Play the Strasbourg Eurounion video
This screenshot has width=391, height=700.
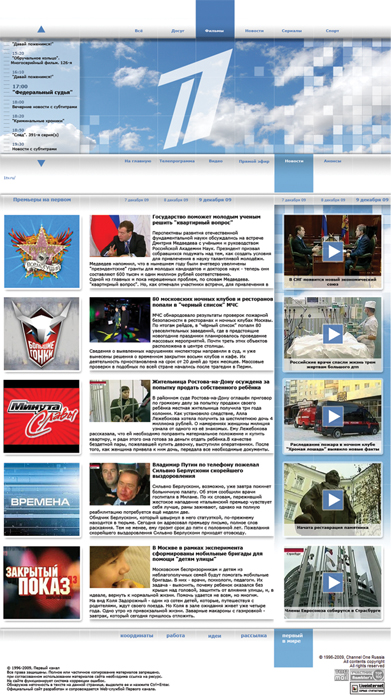(333, 582)
